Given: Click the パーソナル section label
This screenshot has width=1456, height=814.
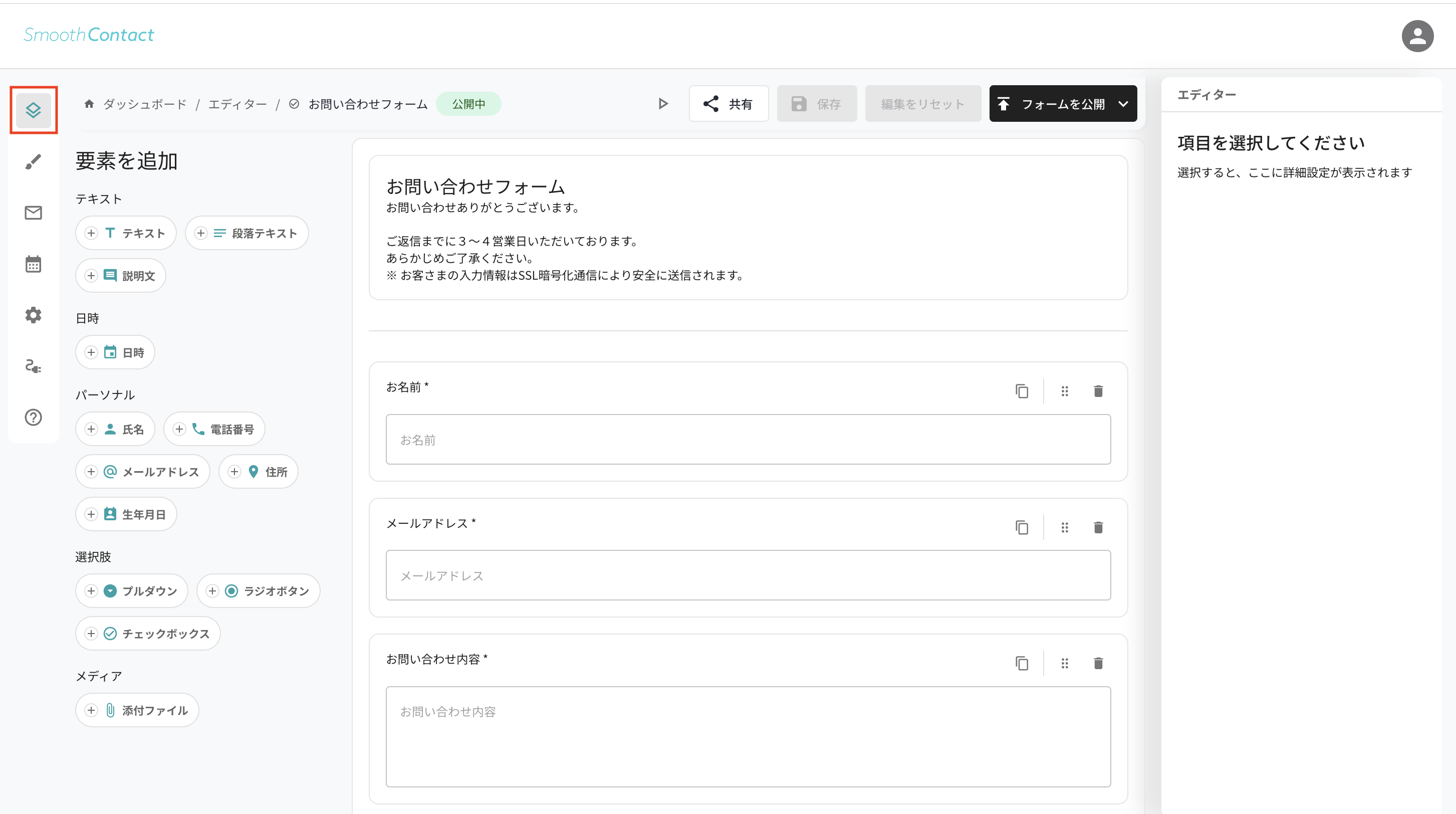Looking at the screenshot, I should (105, 394).
